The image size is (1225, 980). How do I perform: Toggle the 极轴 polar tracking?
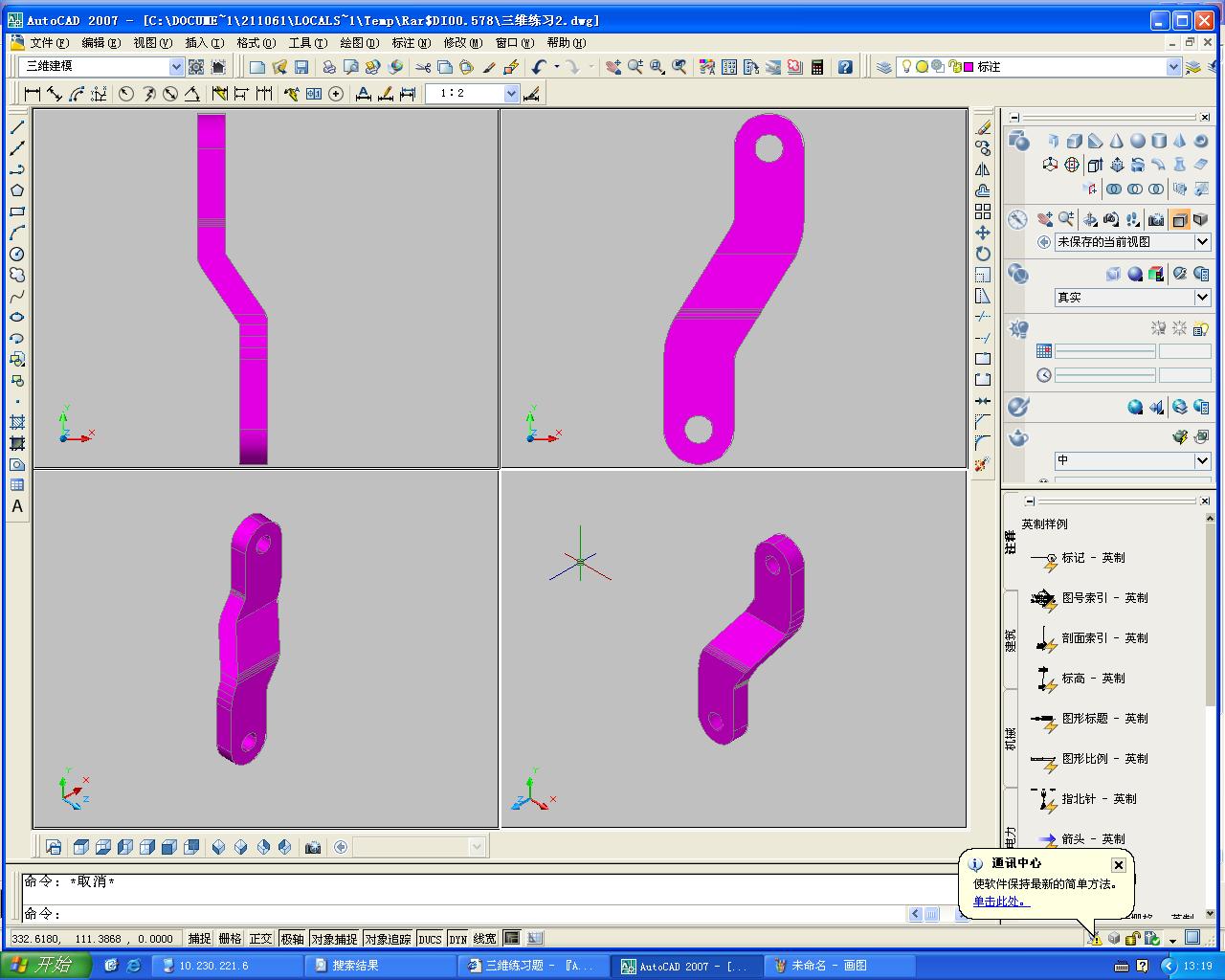click(x=292, y=939)
